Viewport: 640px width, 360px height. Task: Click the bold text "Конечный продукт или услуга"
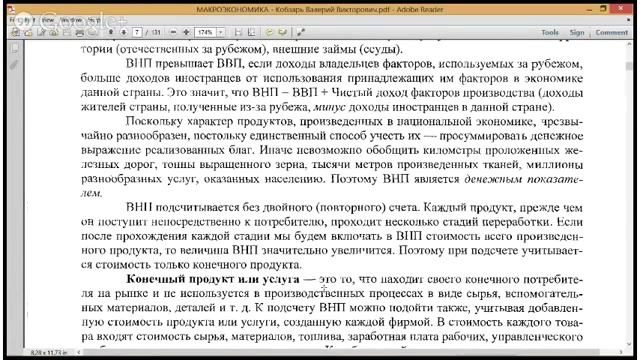(x=212, y=279)
